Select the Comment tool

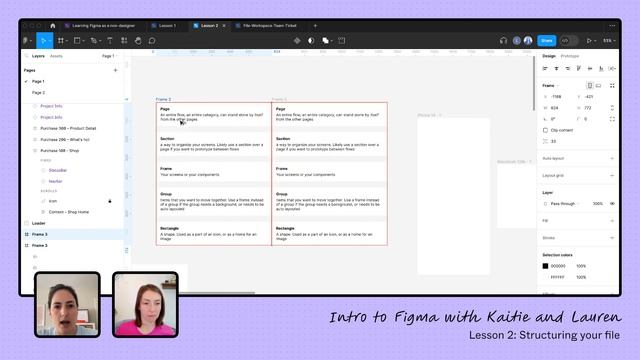pyautogui.click(x=152, y=41)
